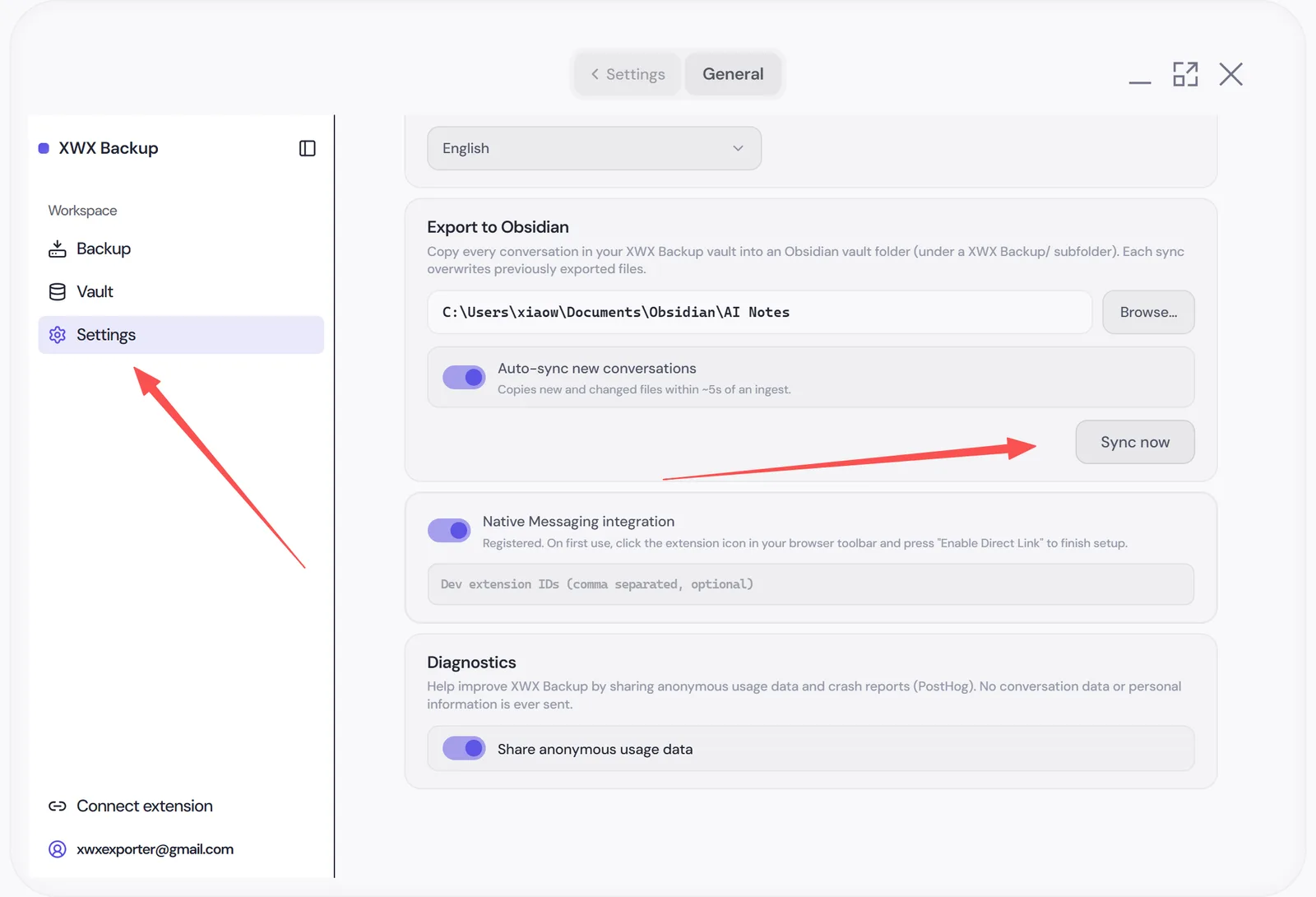
Task: Click the Vault database icon
Action: (58, 291)
